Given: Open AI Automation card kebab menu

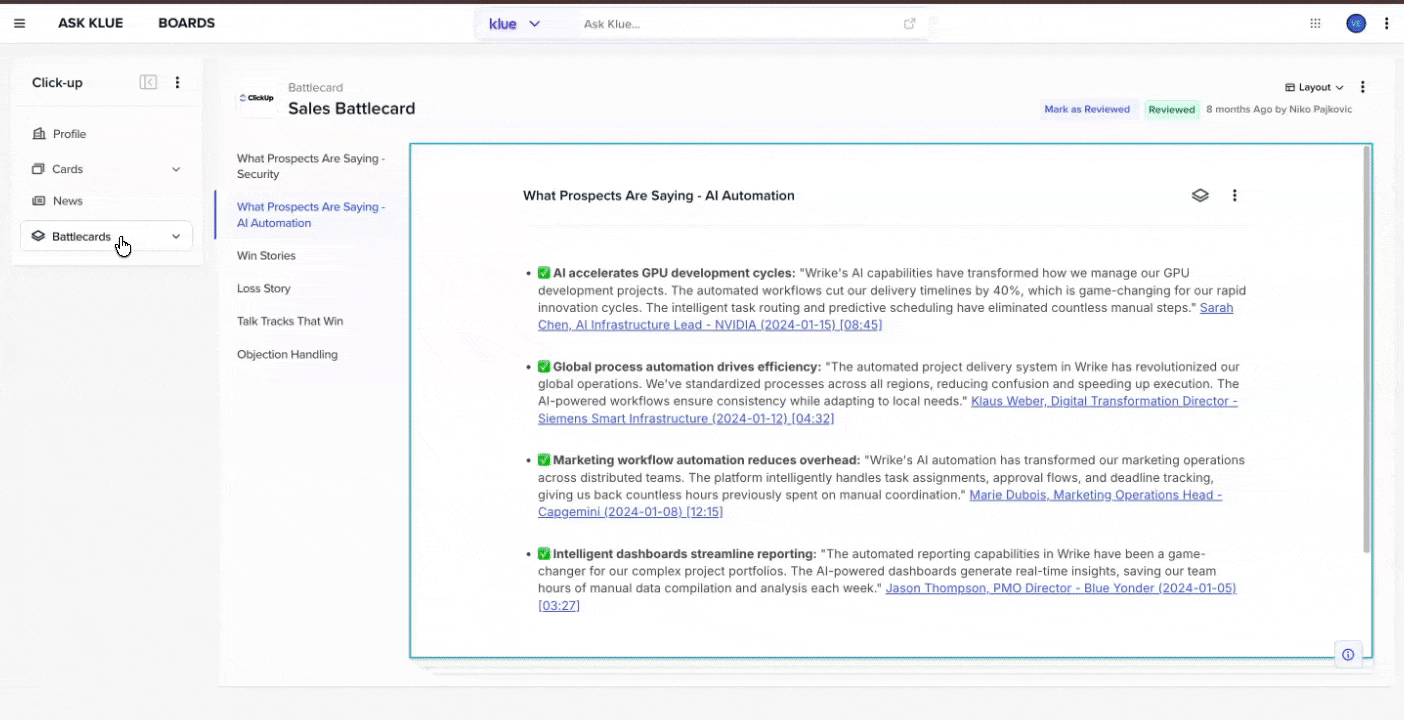Looking at the screenshot, I should click(x=1234, y=196).
